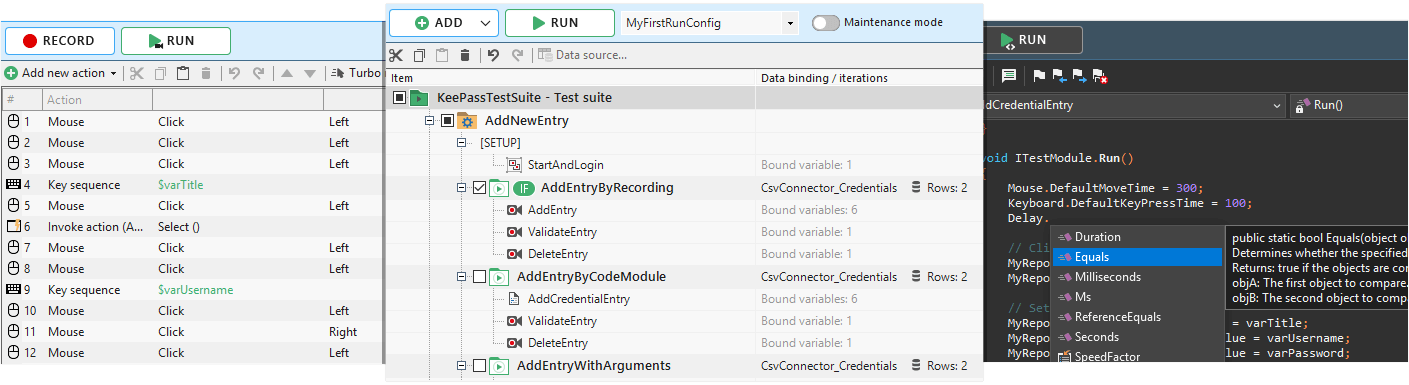Click toggle bookmark flag in code editor

[1039, 75]
